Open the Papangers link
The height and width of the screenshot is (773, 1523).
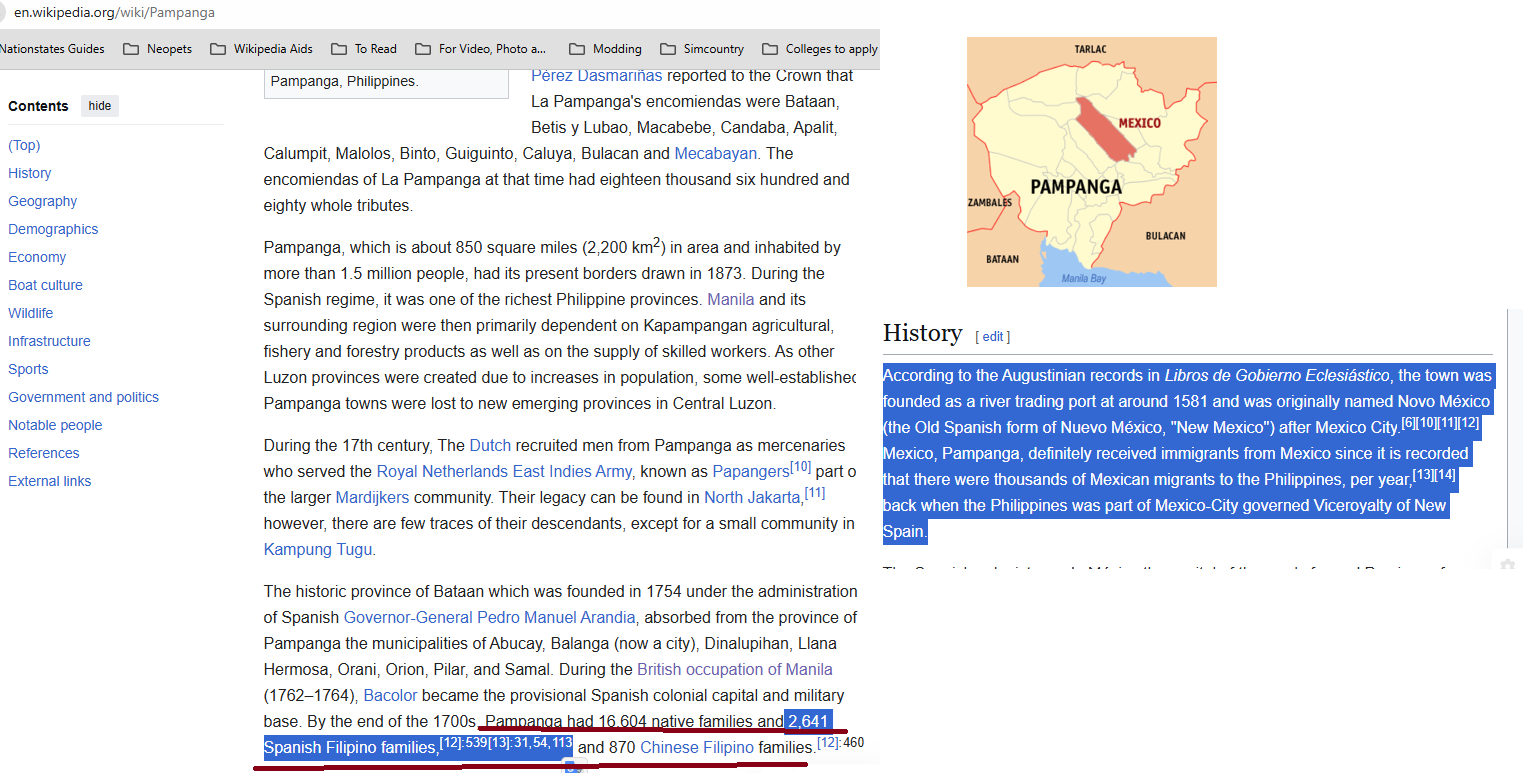coord(751,471)
